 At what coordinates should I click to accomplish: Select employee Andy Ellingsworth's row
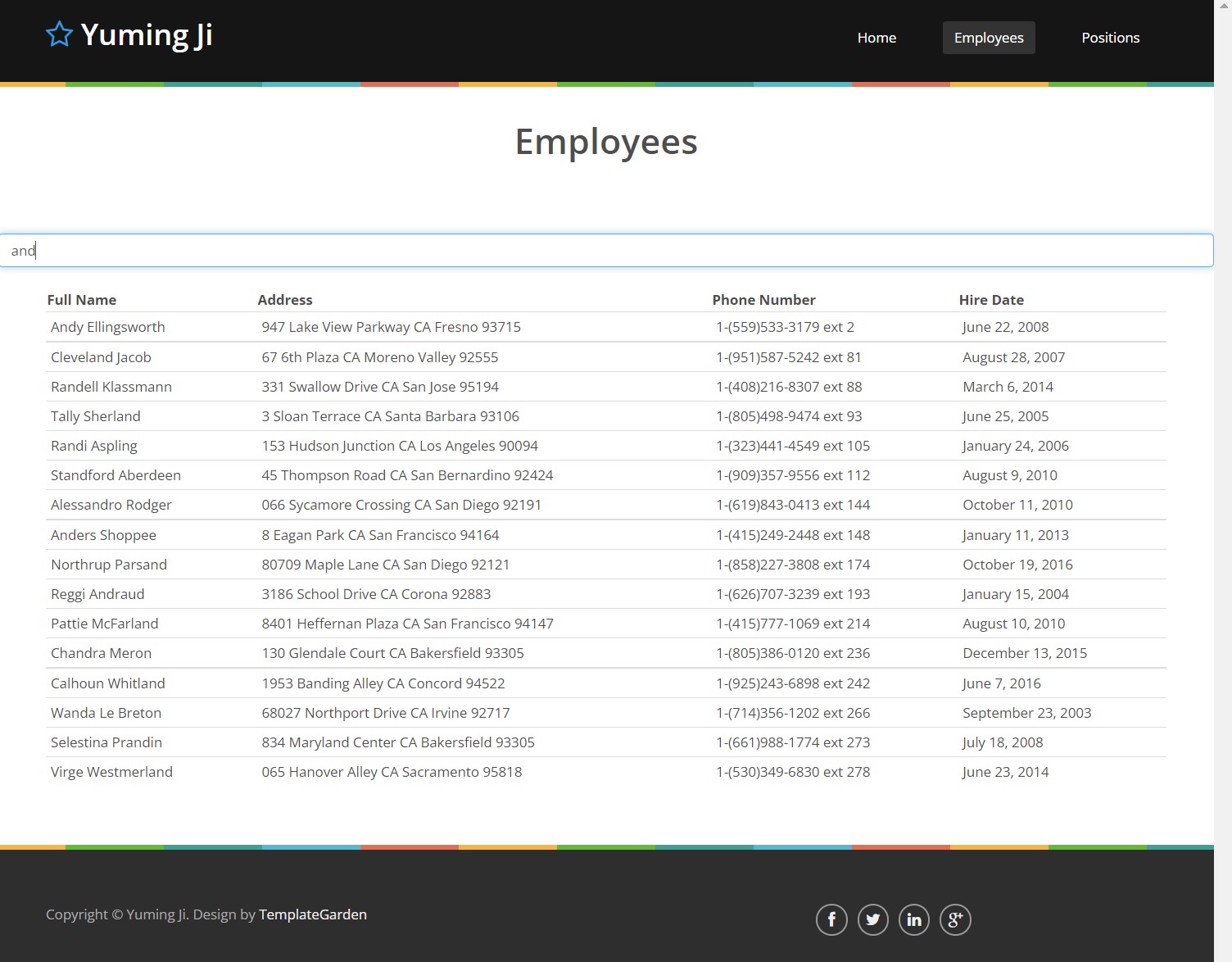click(x=107, y=326)
